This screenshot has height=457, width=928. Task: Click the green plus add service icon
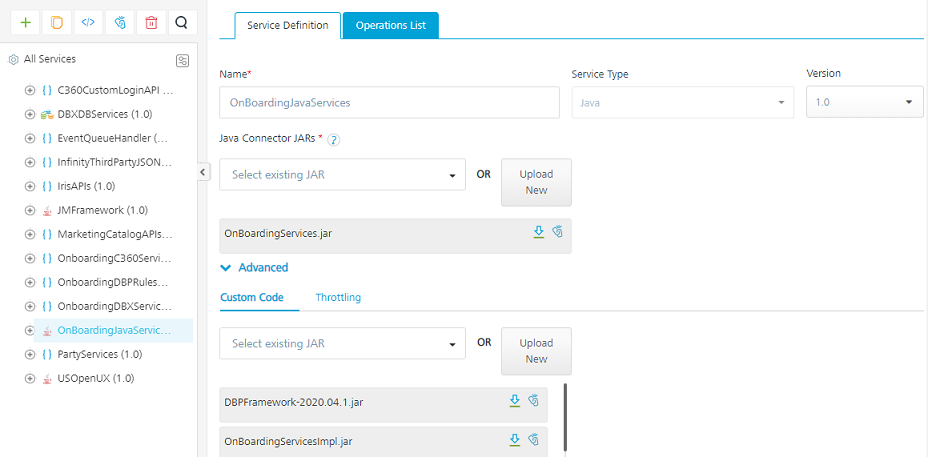point(25,23)
